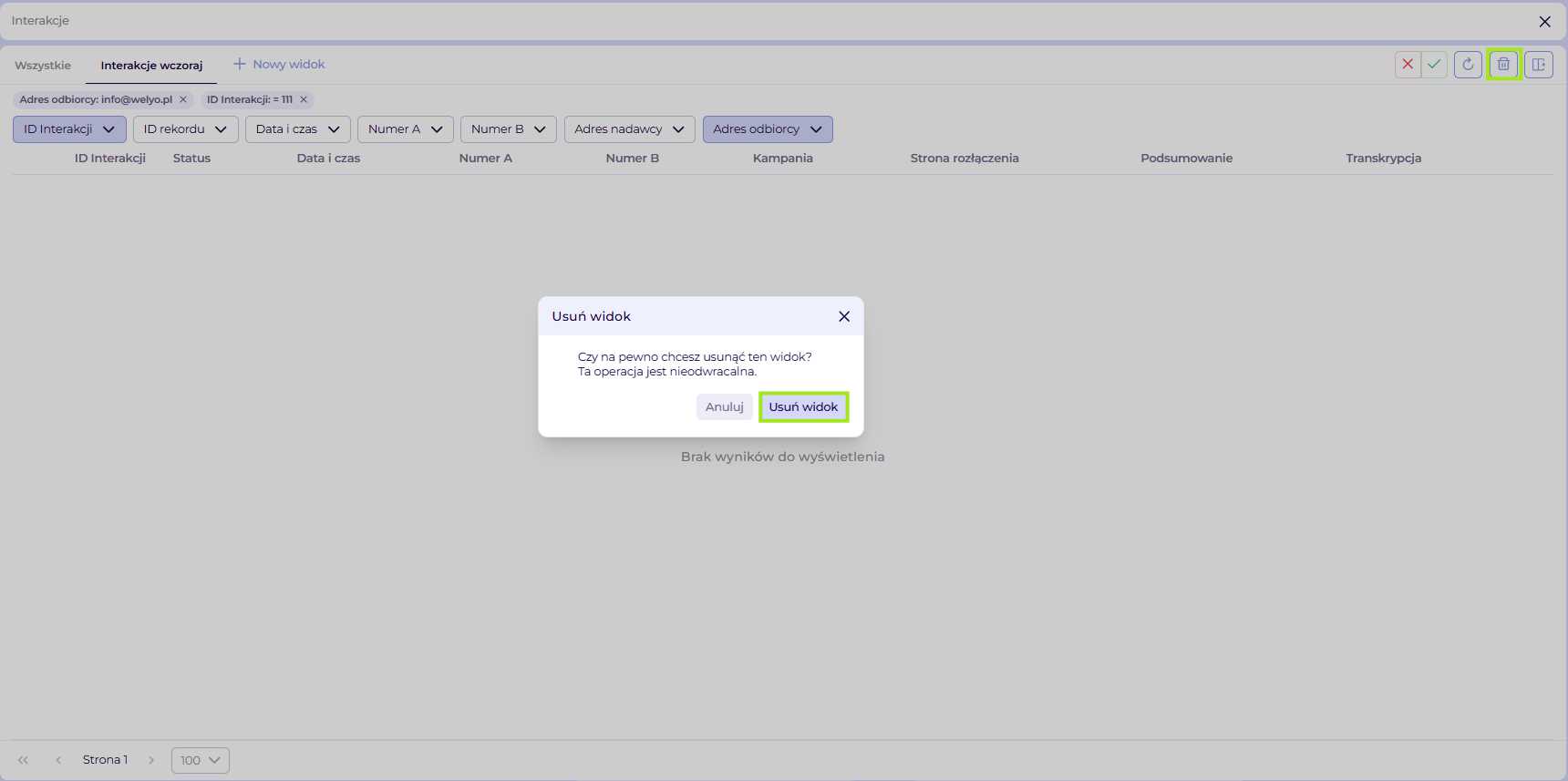The image size is (1568, 781).
Task: Close the Interakcje window
Action: [x=1545, y=21]
